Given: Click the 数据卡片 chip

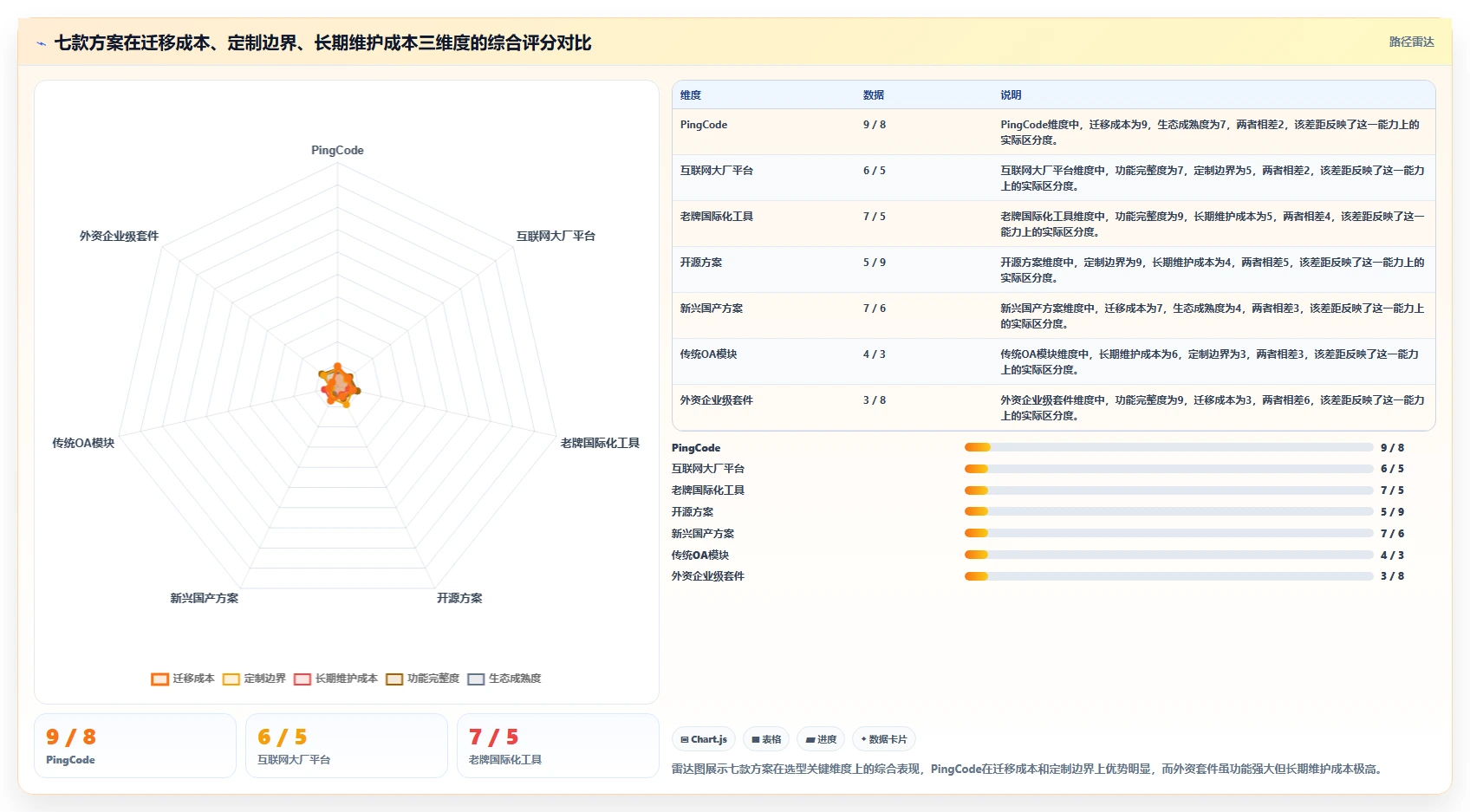Looking at the screenshot, I should pyautogui.click(x=884, y=739).
